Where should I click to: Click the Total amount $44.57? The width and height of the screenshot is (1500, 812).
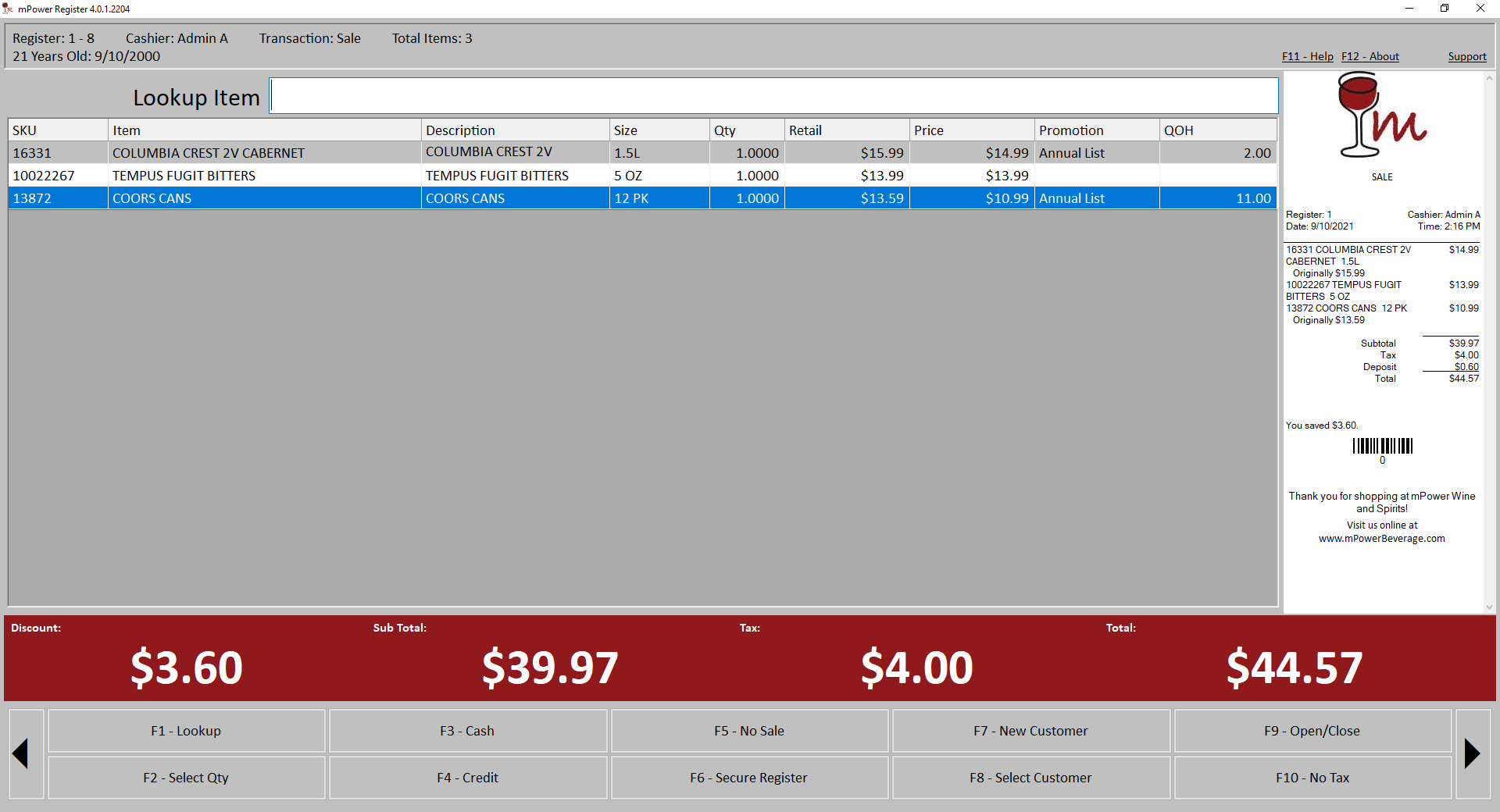(x=1295, y=668)
